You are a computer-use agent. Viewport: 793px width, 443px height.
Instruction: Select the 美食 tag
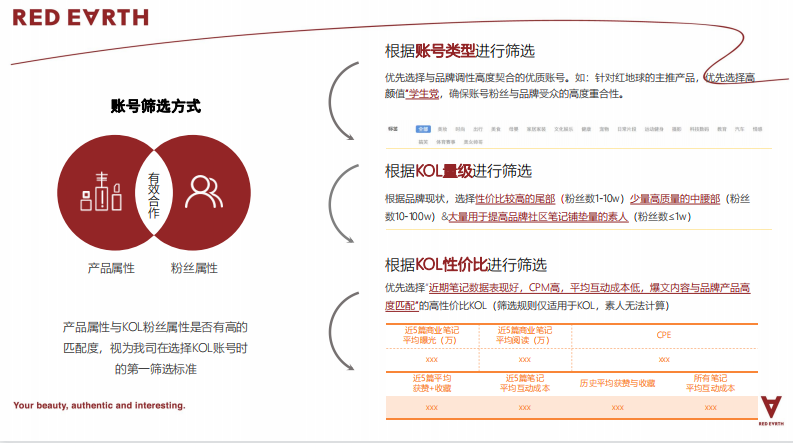point(496,129)
